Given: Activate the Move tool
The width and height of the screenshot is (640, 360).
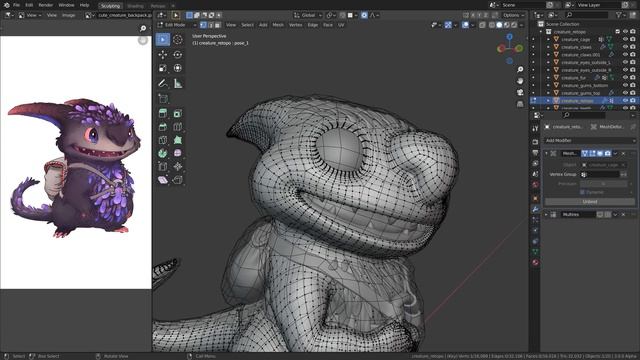Looking at the screenshot, I should click(163, 54).
